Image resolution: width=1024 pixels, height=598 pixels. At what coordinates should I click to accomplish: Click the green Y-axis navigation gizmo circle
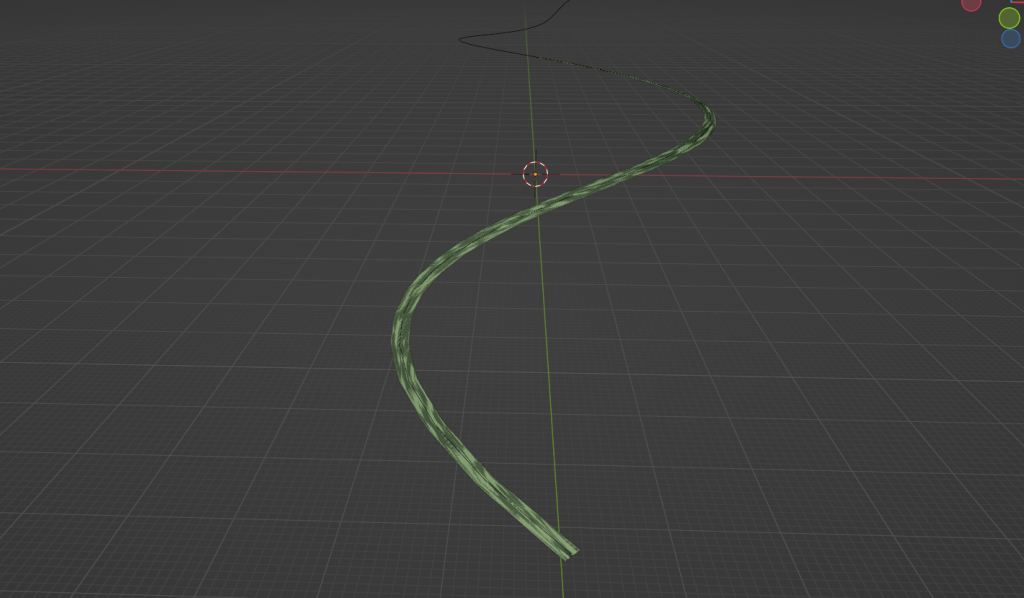click(x=1009, y=18)
